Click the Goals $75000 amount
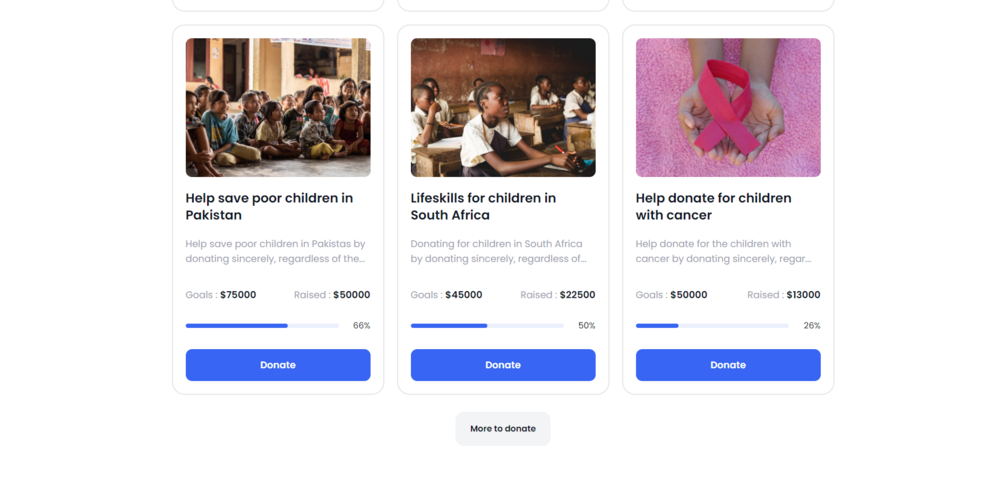Screen dimensions: 1005x482 [237, 295]
